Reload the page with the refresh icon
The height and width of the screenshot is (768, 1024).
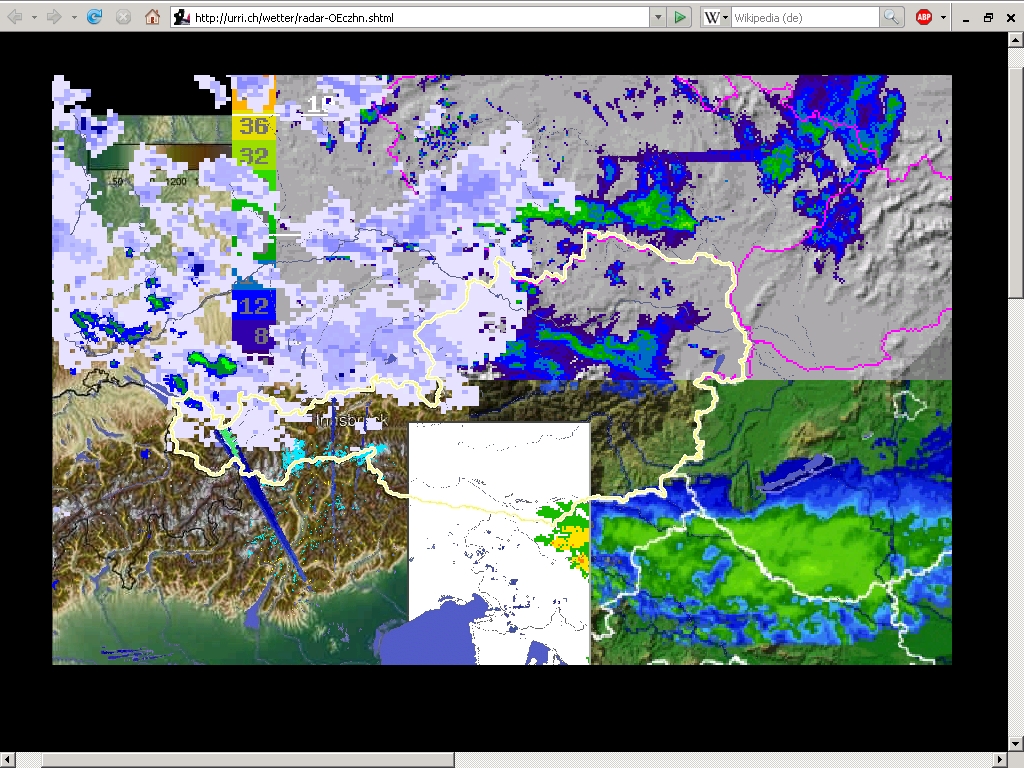tap(95, 17)
